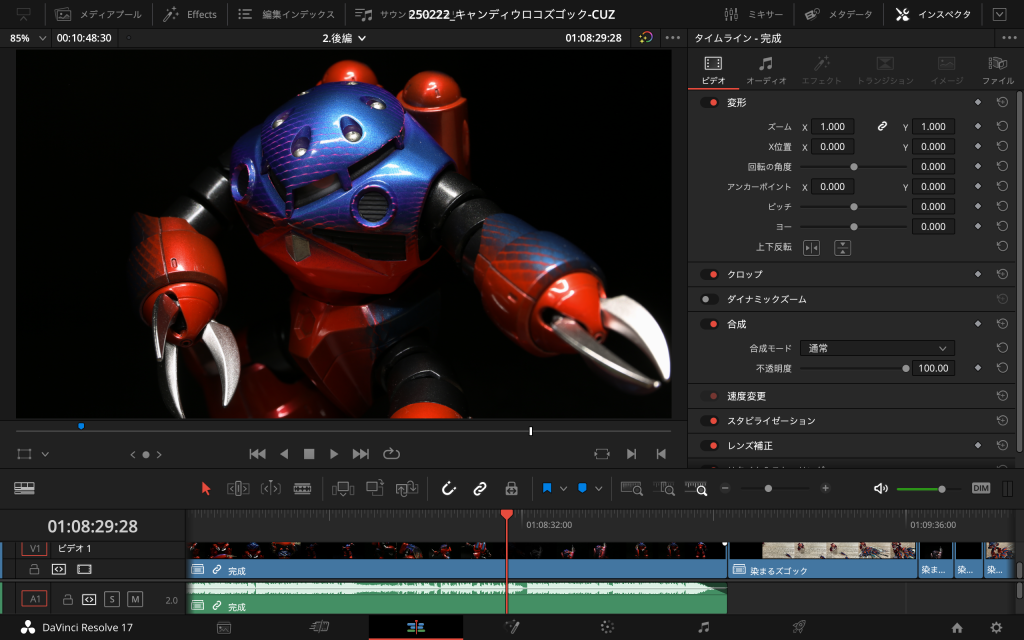Open the Media Pool panel
The width and height of the screenshot is (1024, 640).
[x=61, y=14]
